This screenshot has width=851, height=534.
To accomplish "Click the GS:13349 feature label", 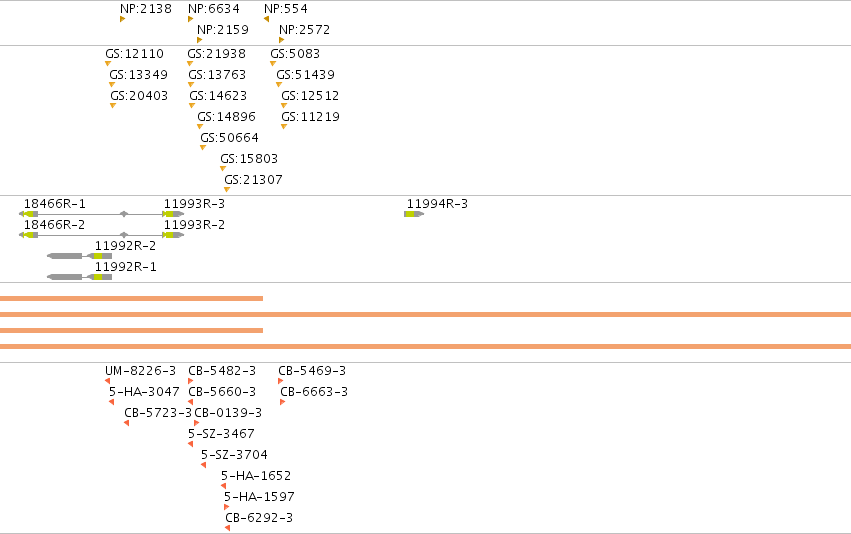I will 138,75.
